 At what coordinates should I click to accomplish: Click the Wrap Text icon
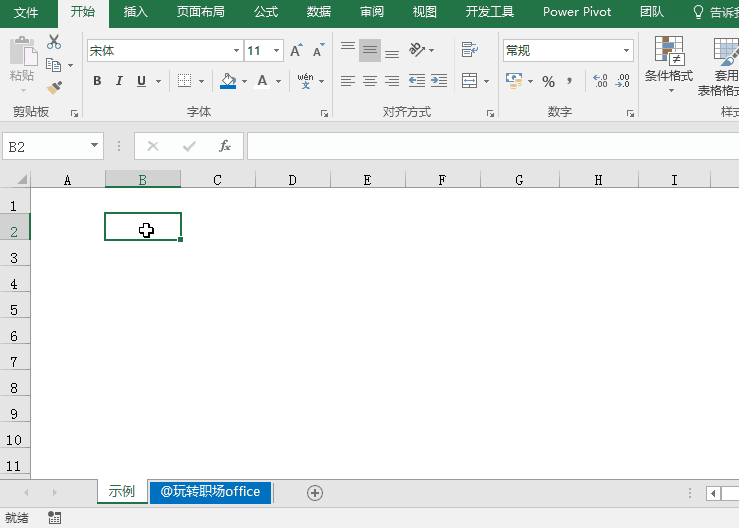[469, 50]
